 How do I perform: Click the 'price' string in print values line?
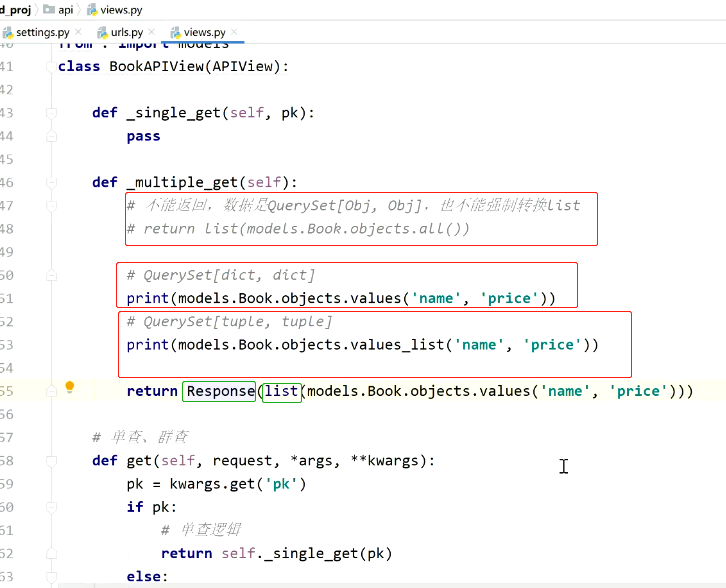click(509, 298)
